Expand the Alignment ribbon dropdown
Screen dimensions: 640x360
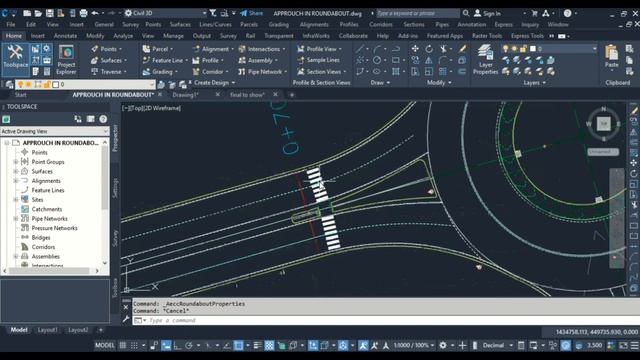[x=232, y=49]
